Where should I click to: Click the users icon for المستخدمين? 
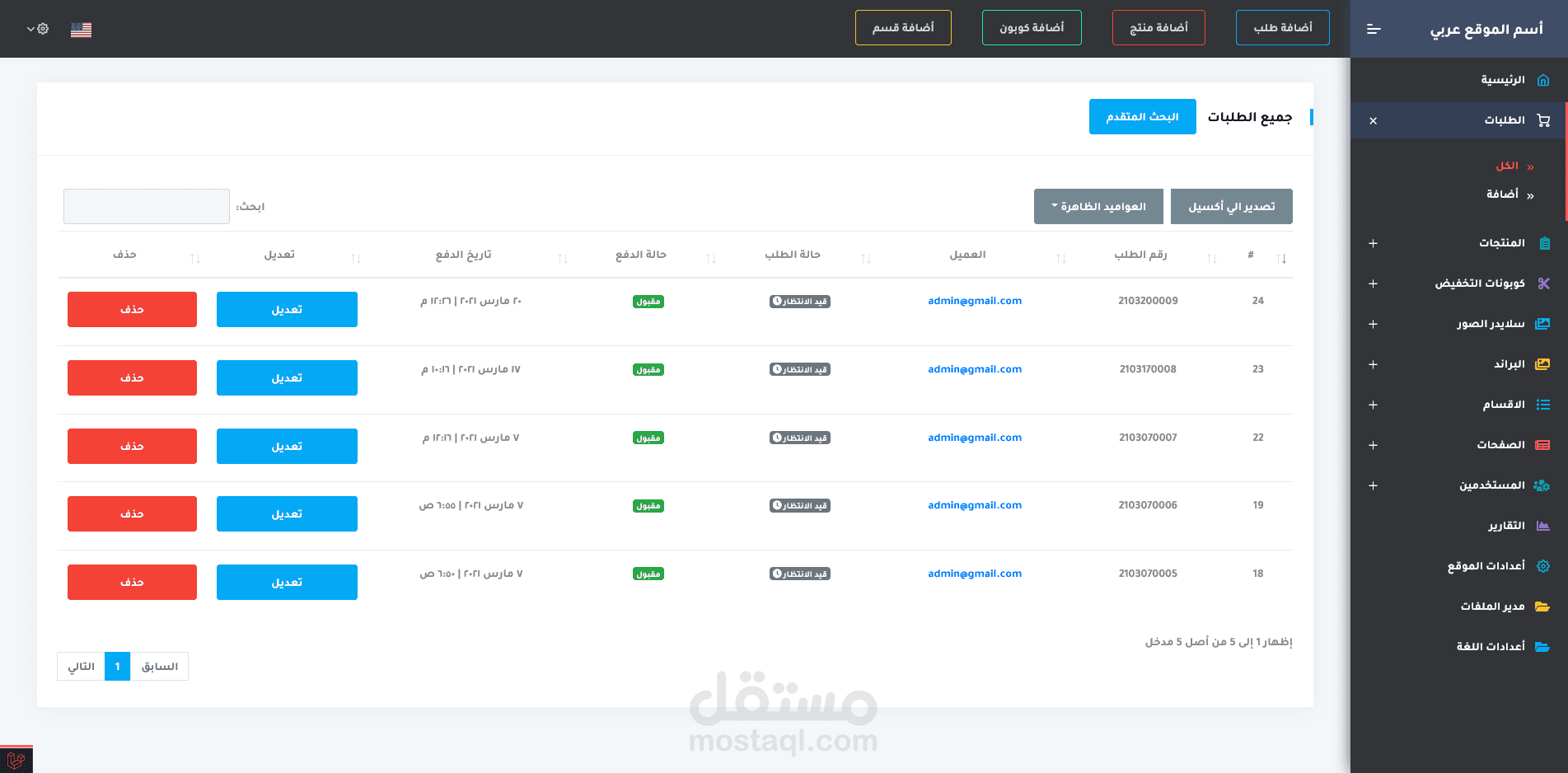pyautogui.click(x=1542, y=485)
